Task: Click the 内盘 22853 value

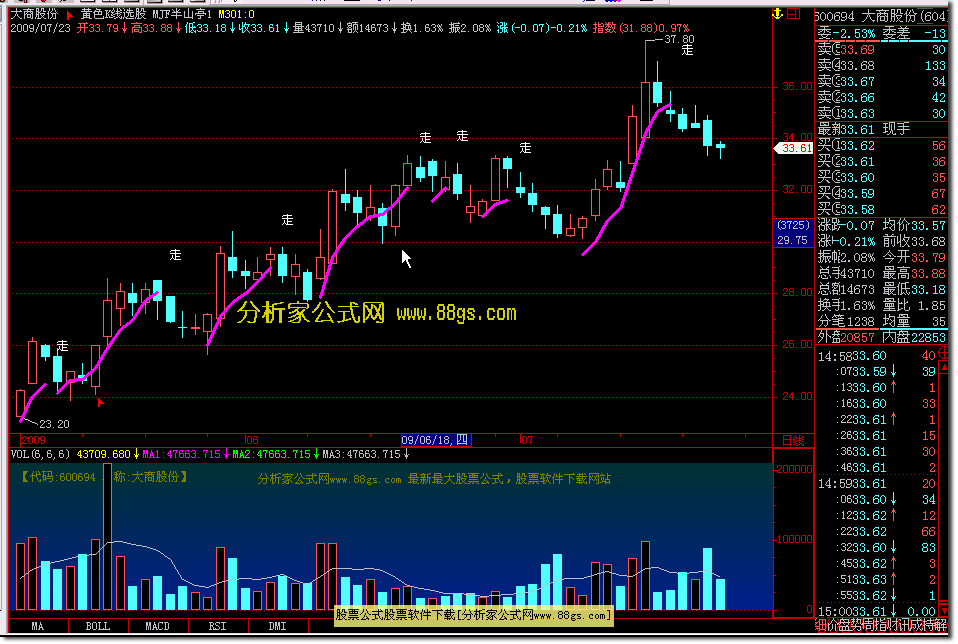Action: coord(929,337)
